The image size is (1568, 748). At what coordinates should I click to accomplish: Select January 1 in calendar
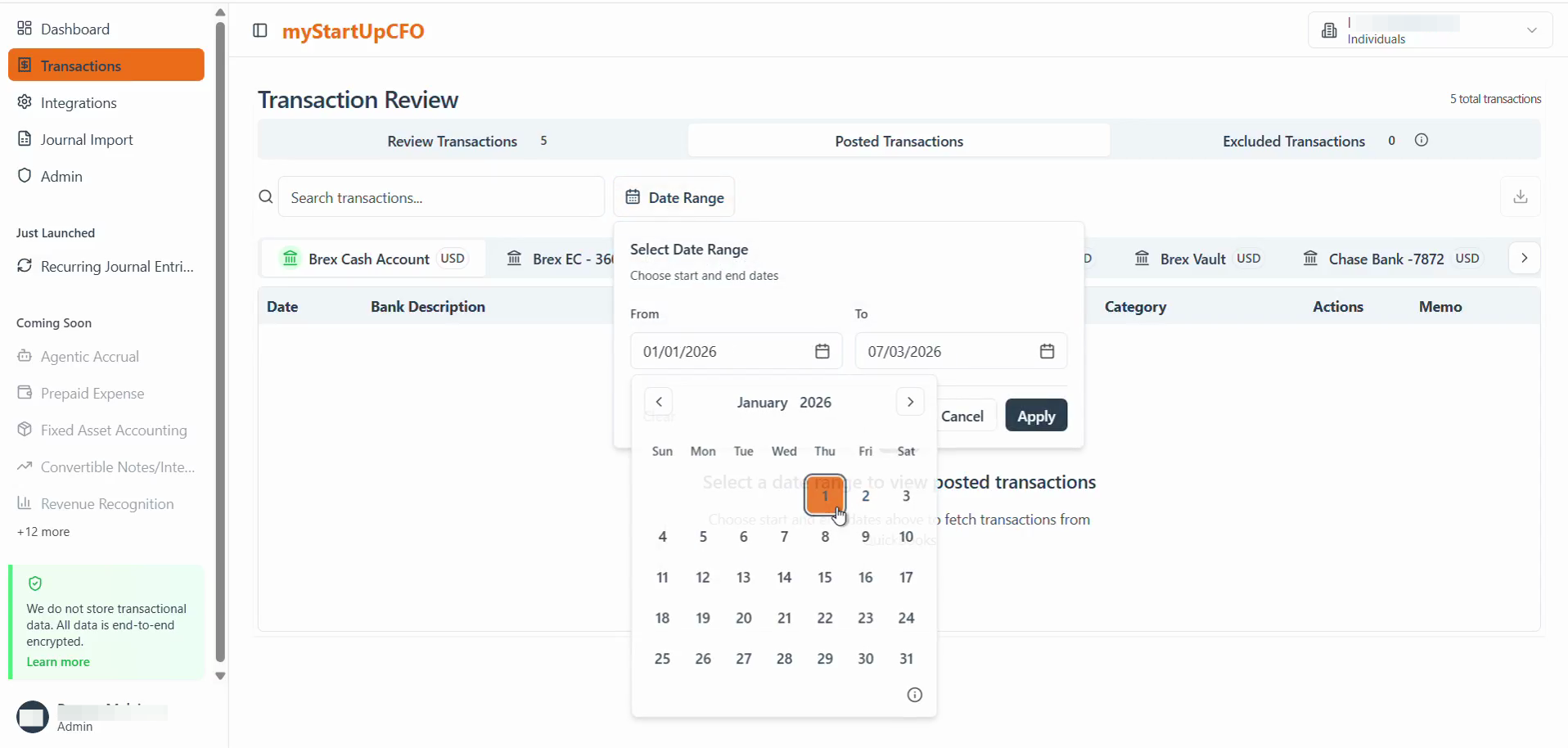click(825, 496)
